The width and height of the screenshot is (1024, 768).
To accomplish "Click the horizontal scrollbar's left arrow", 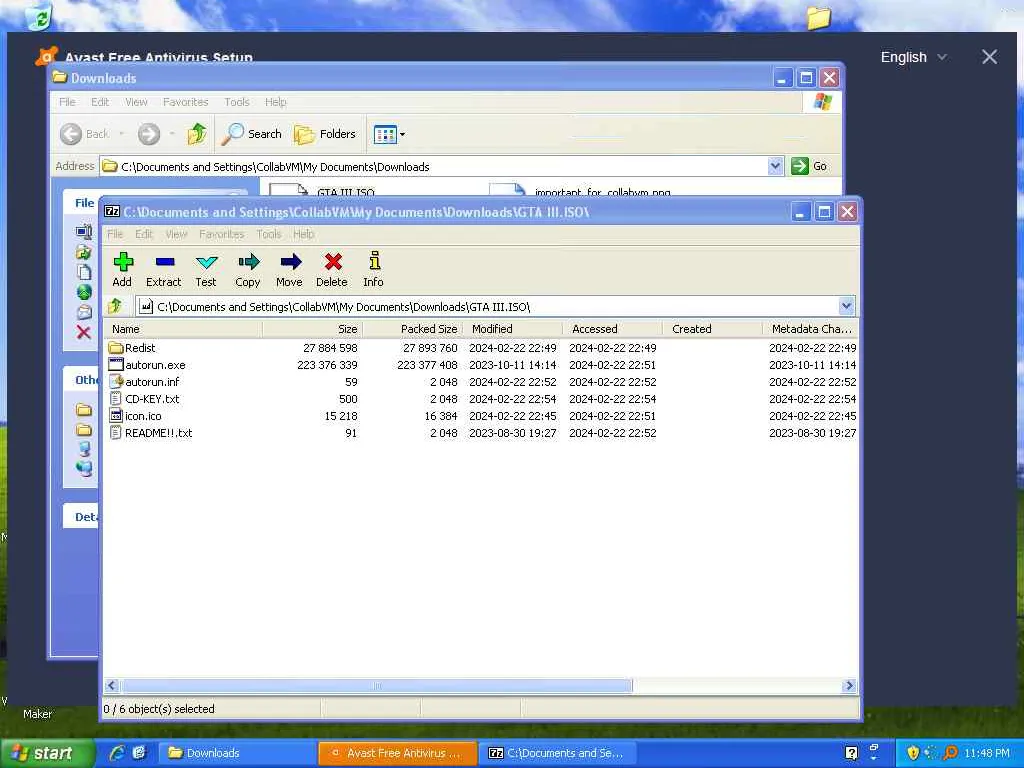I will 112,686.
